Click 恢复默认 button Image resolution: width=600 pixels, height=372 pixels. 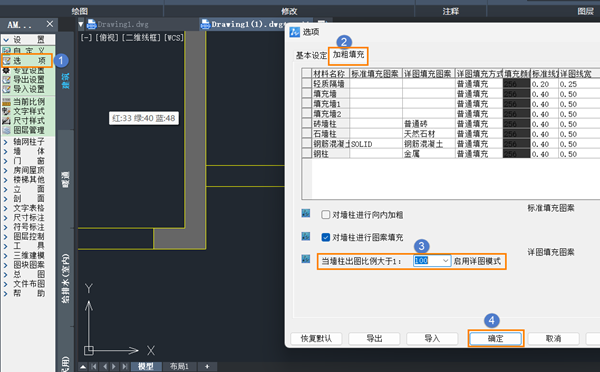[x=316, y=339]
